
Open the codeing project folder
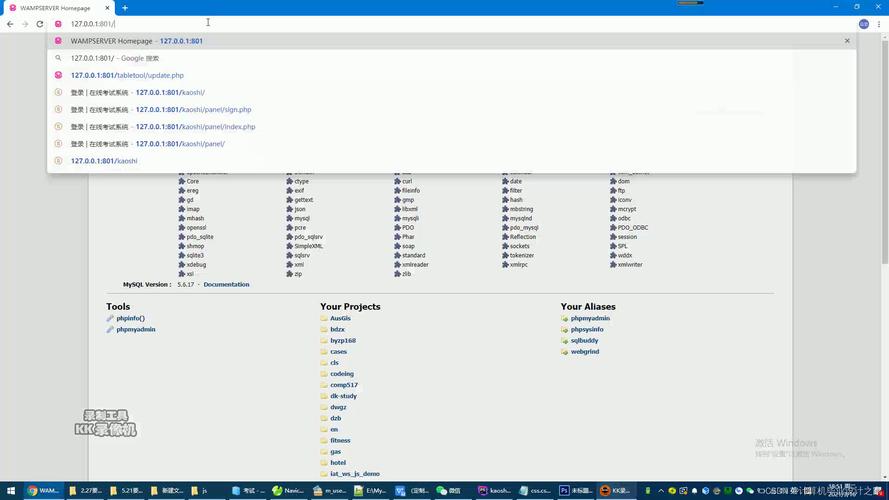point(342,374)
